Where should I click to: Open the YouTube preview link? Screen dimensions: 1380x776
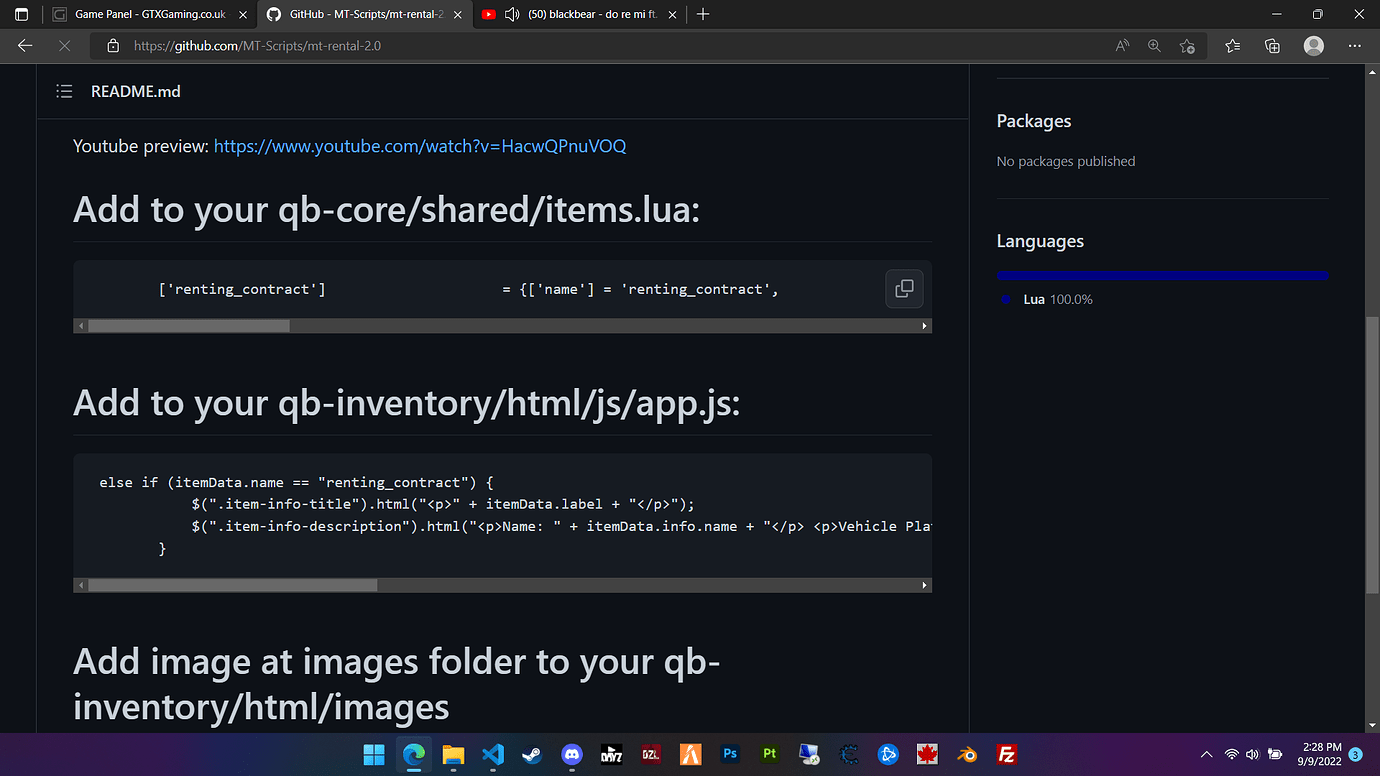tap(420, 146)
